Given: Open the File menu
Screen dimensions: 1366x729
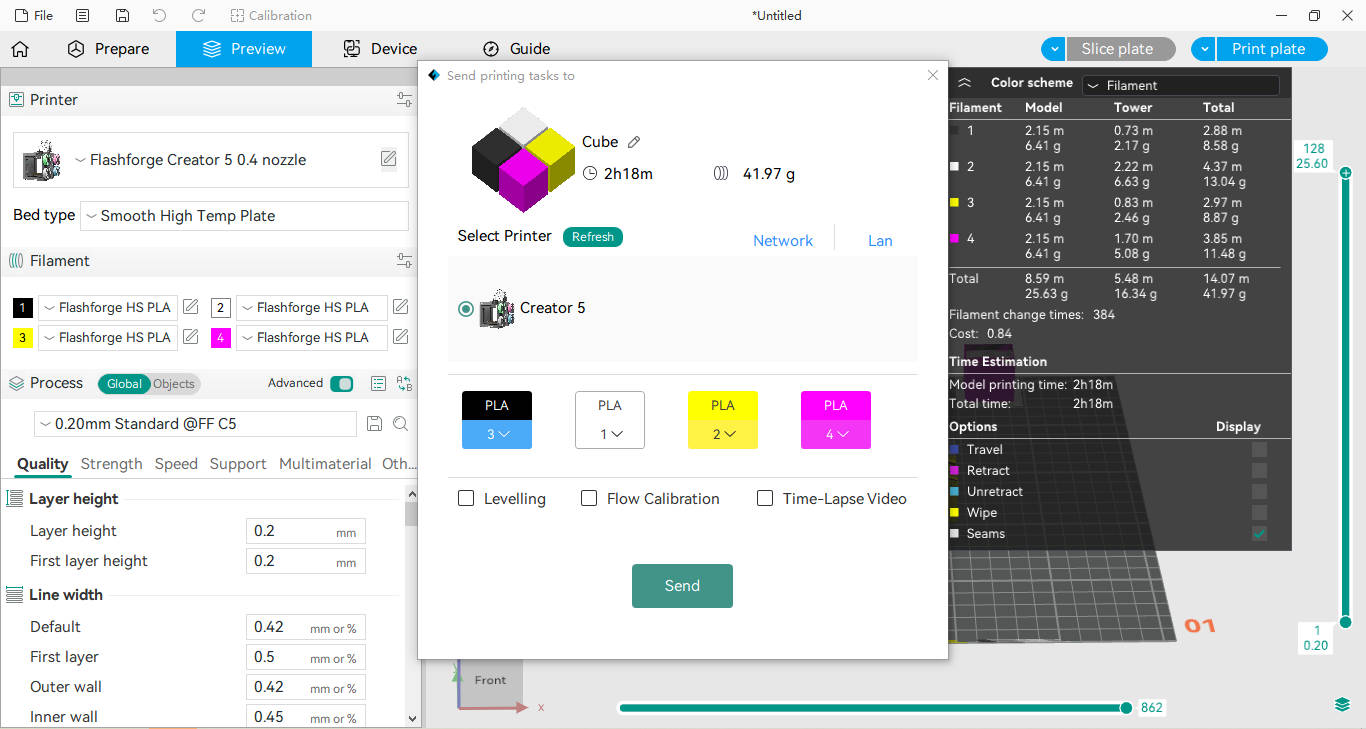Looking at the screenshot, I should (34, 15).
